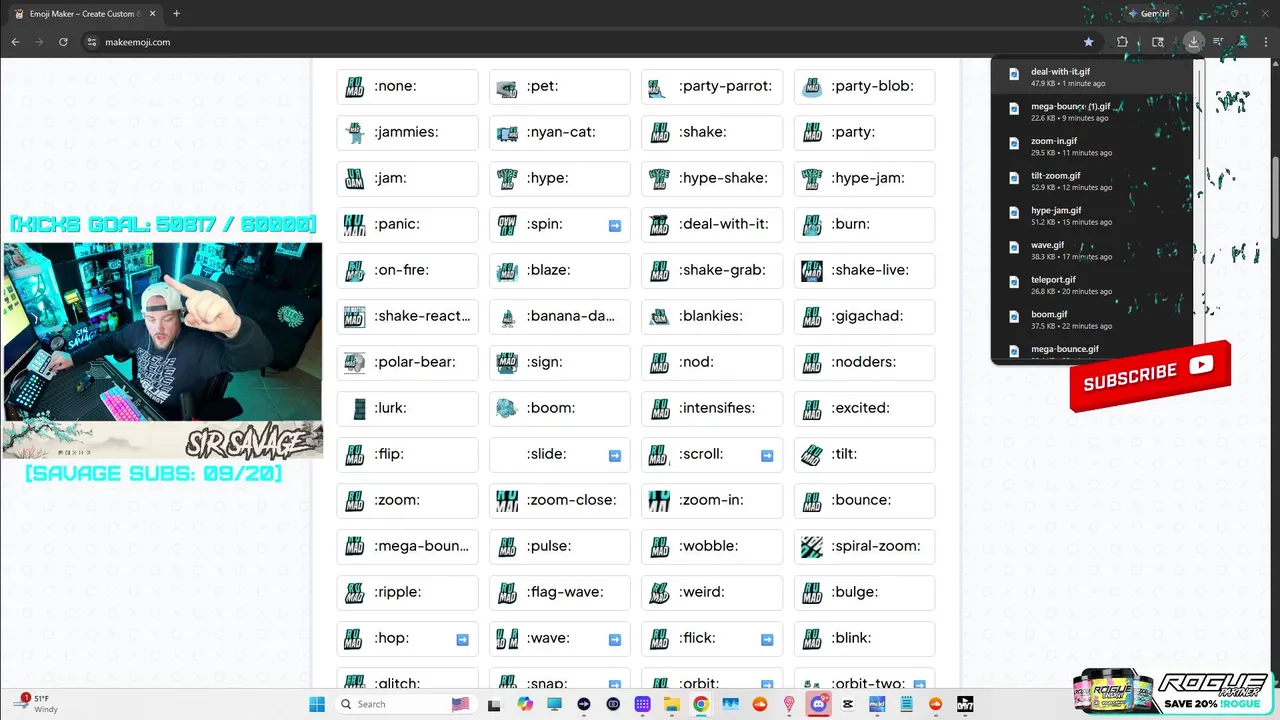Open File Explorer from the taskbar
This screenshot has height=720, width=1280.
point(672,704)
